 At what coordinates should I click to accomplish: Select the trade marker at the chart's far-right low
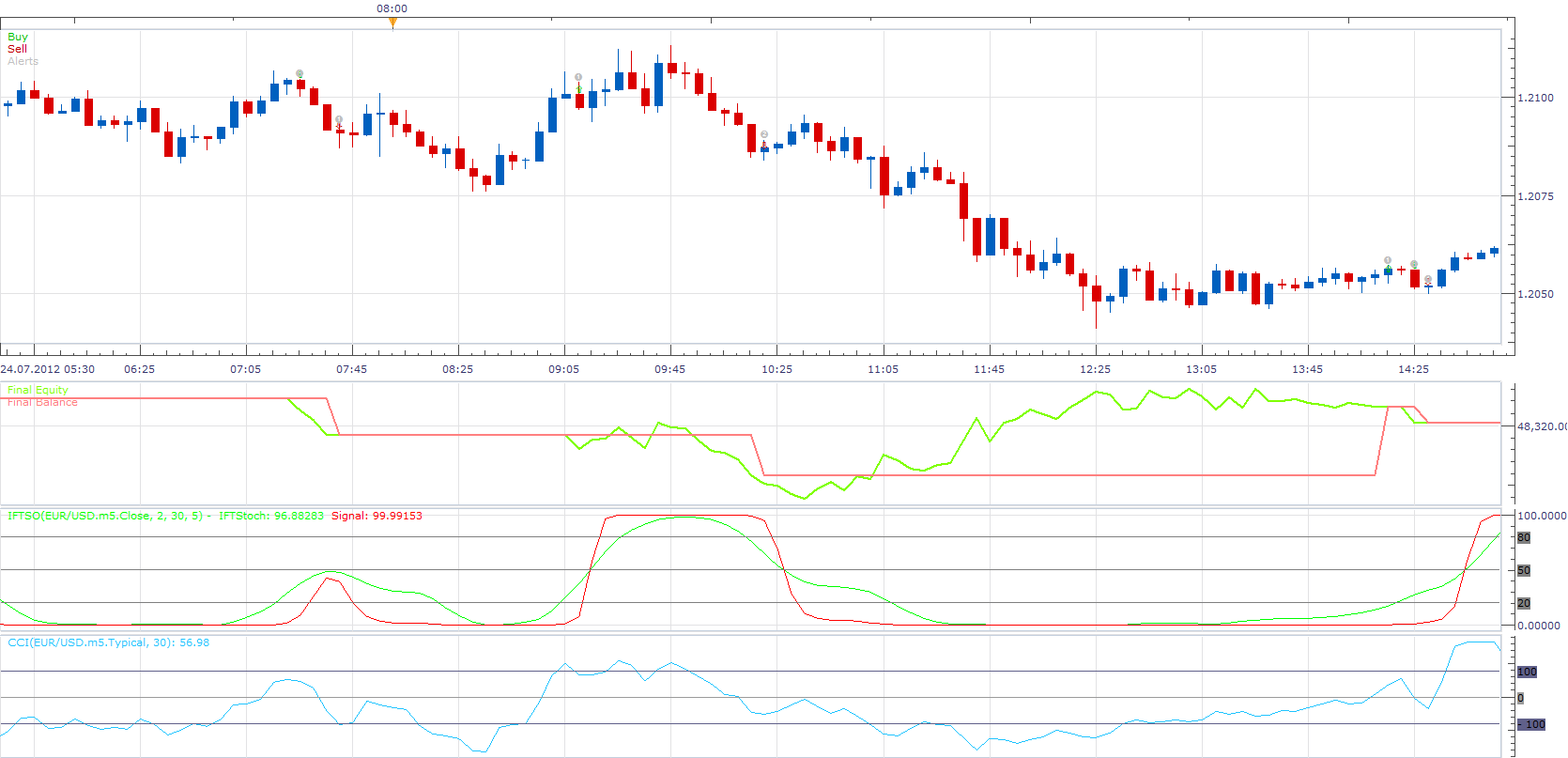pyautogui.click(x=1428, y=279)
